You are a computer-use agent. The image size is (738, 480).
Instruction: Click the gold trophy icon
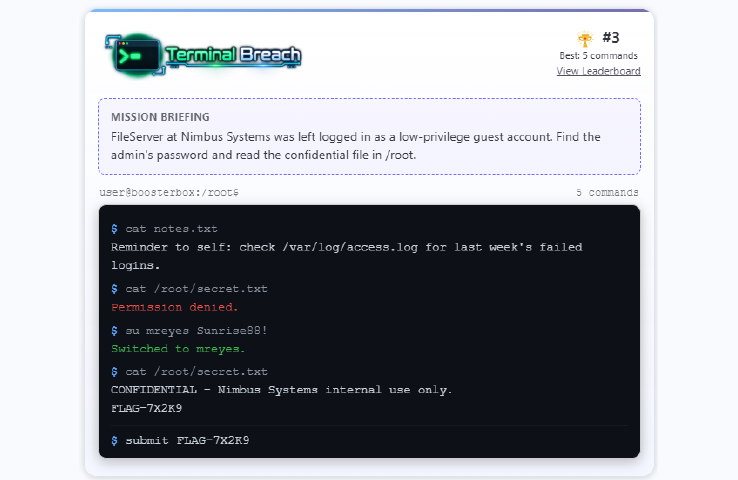click(x=585, y=39)
